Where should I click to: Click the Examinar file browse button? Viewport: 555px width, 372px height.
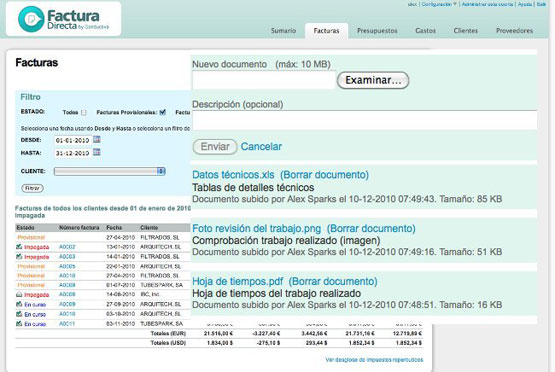(373, 80)
